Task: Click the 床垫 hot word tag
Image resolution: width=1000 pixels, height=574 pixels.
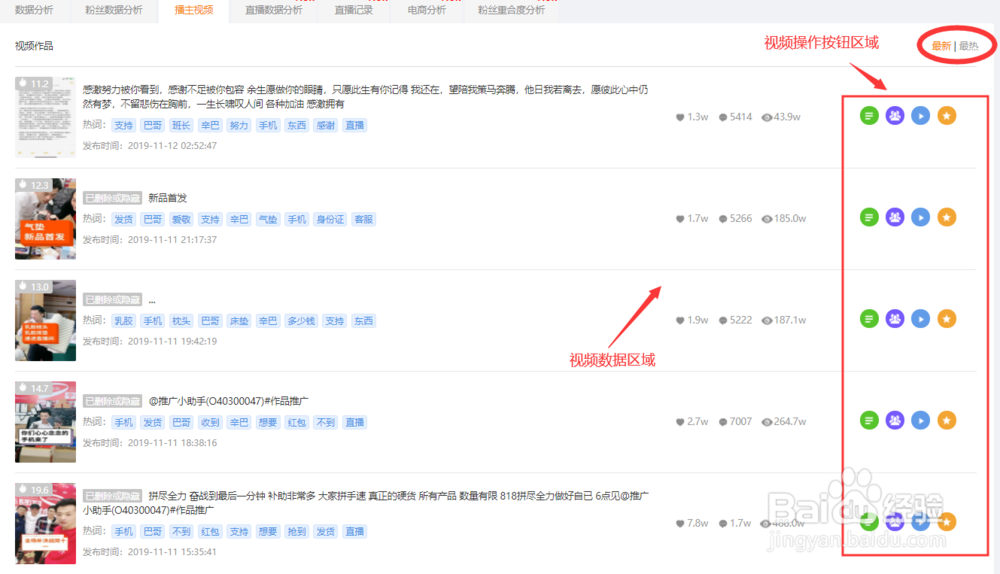Action: click(239, 321)
